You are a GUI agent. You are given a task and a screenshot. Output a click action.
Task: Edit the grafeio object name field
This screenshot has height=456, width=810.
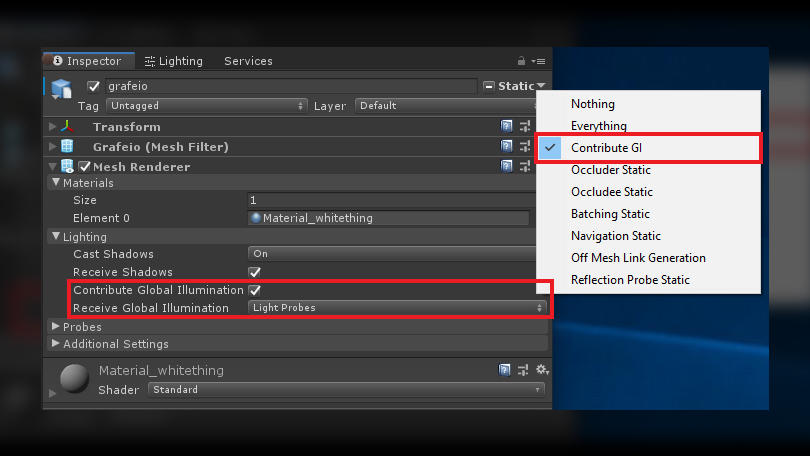[x=291, y=86]
